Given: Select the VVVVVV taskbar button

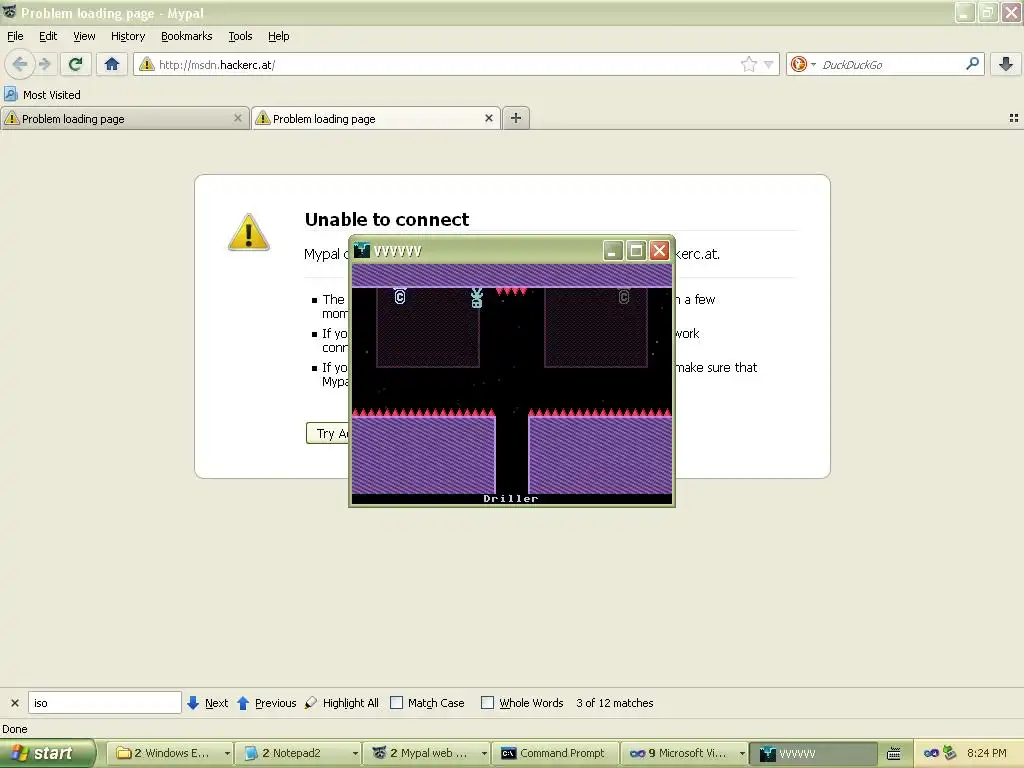Looking at the screenshot, I should pos(812,753).
